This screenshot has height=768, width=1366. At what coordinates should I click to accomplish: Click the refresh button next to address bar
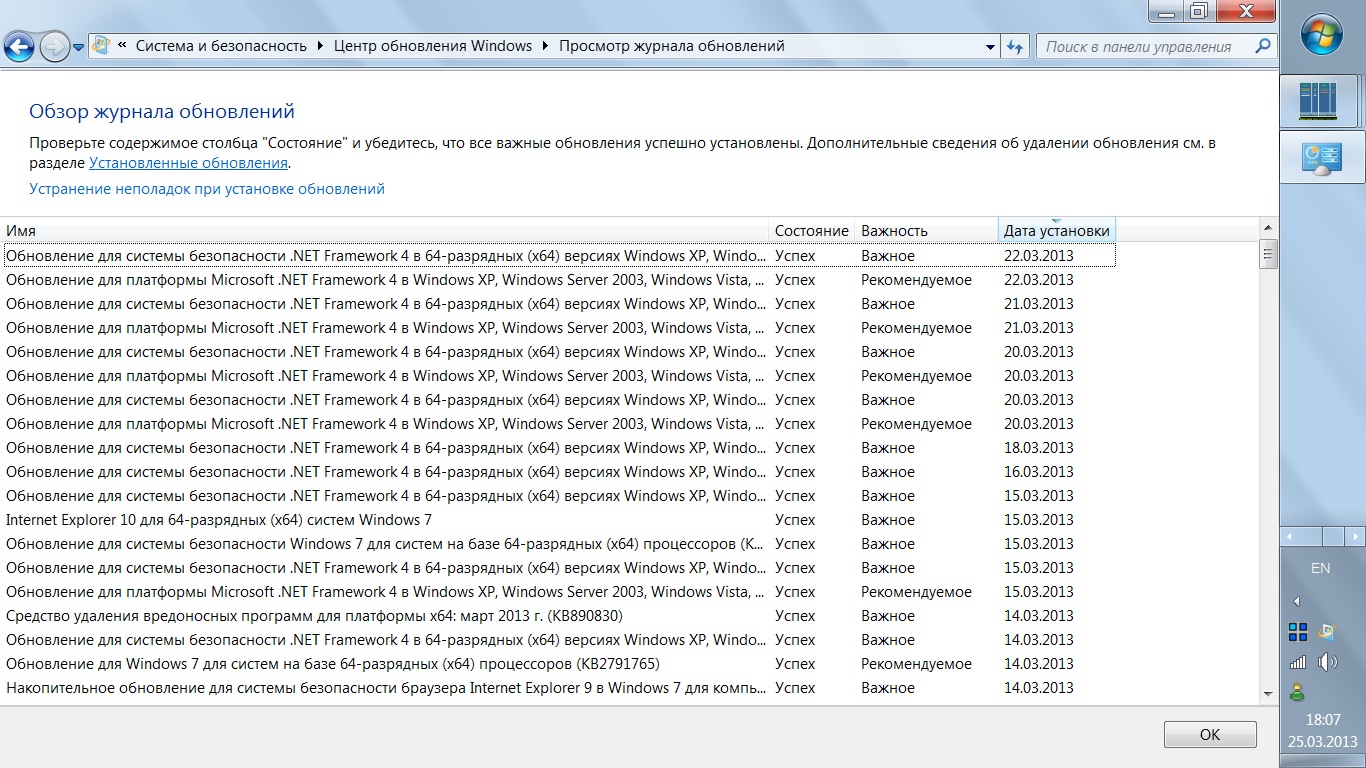click(1016, 47)
